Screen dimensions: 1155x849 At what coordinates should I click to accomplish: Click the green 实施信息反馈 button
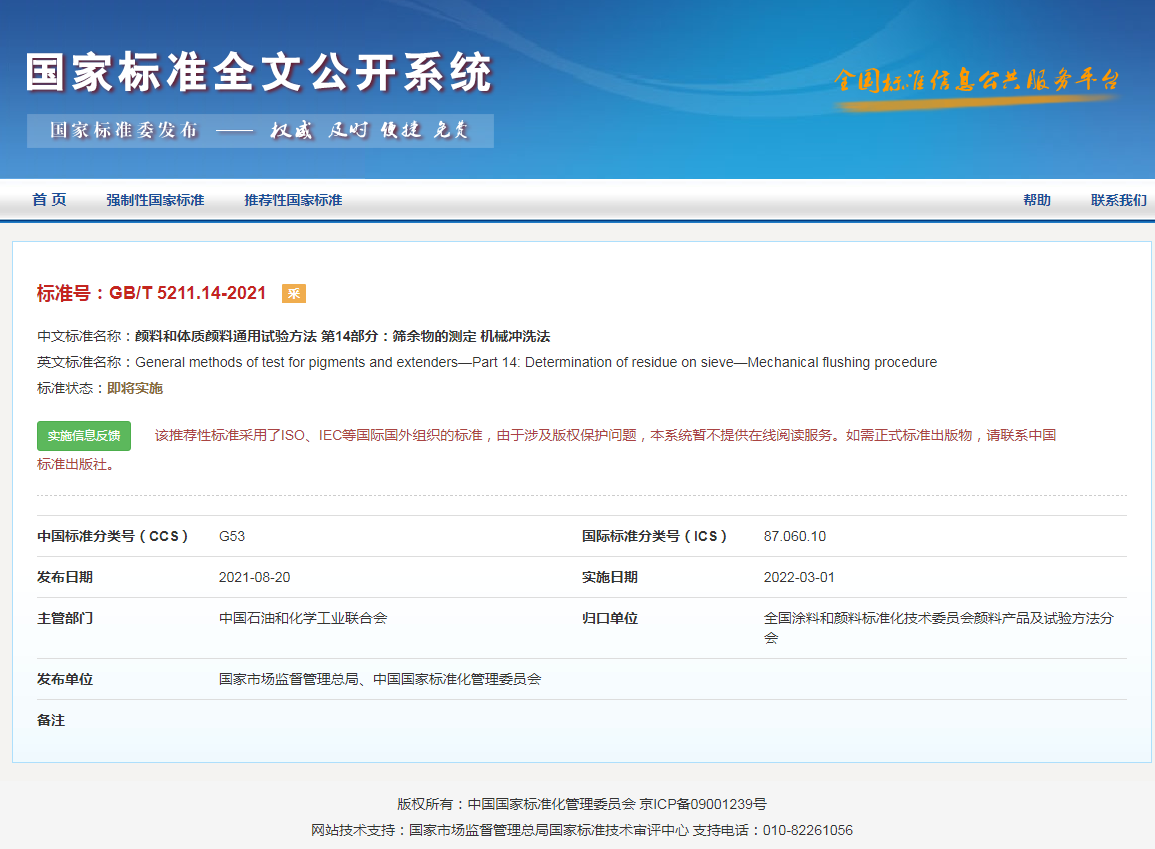tap(84, 436)
